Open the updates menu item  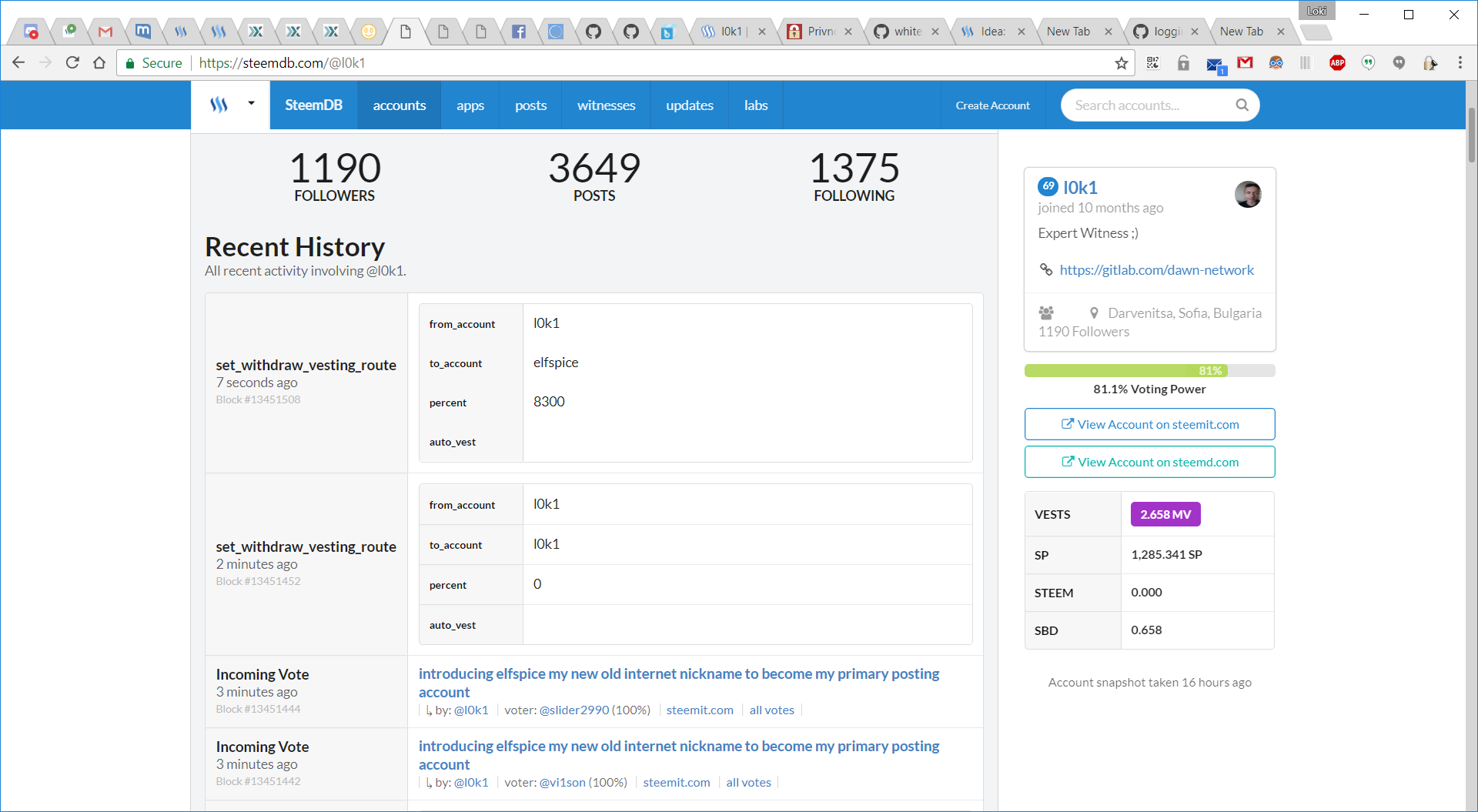[690, 105]
